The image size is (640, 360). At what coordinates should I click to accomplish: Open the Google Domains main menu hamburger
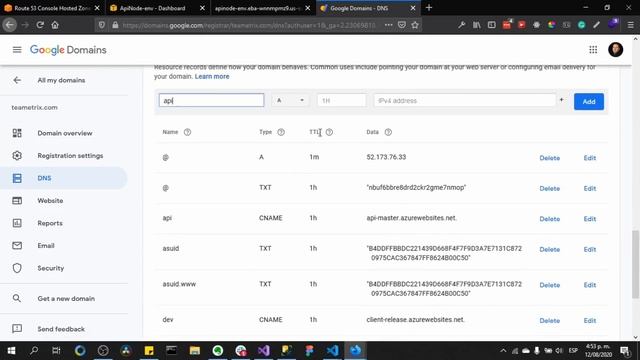point(17,50)
